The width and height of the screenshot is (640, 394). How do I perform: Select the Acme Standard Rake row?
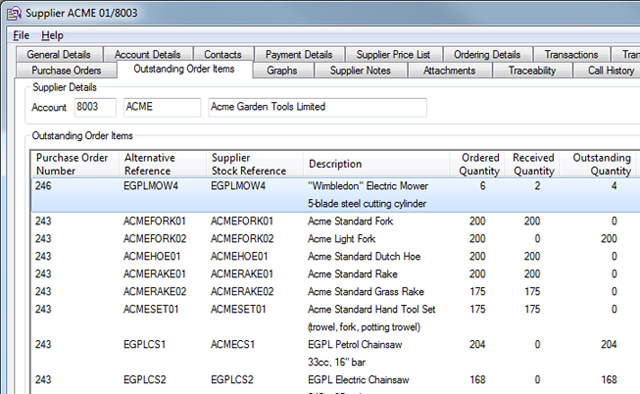[x=336, y=274]
